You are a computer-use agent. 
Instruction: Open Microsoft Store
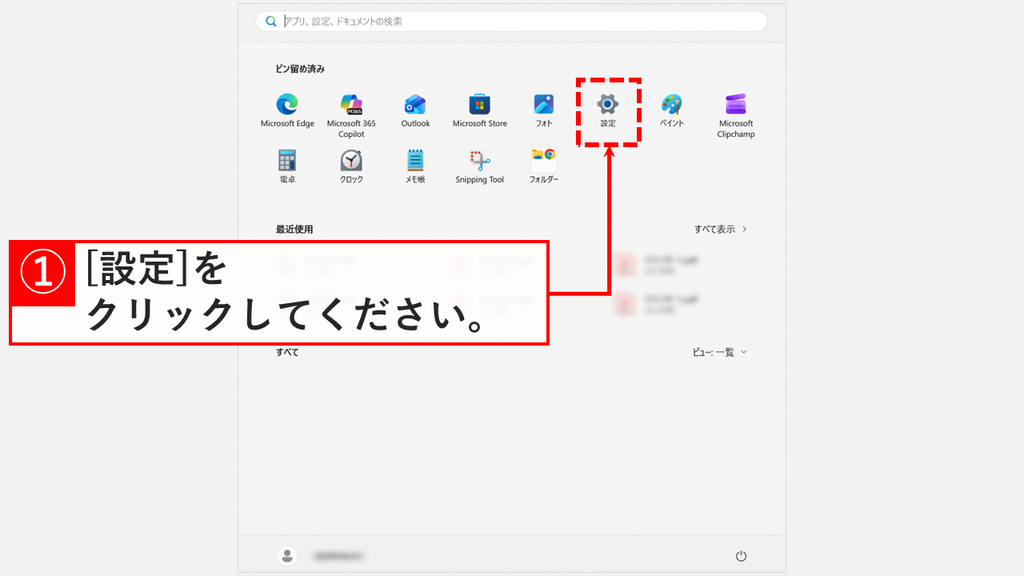click(479, 110)
